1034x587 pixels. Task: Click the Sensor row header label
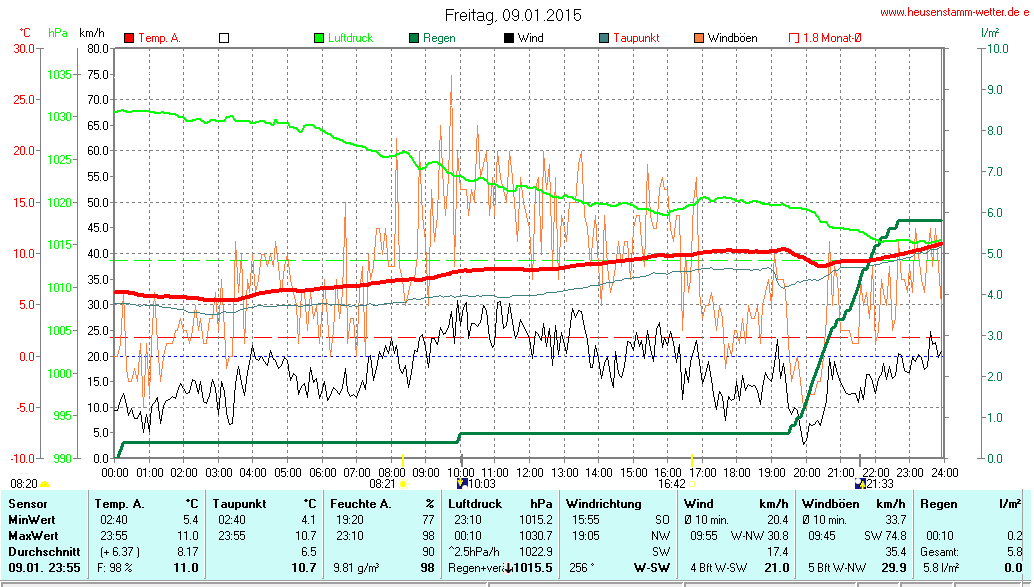pyautogui.click(x=27, y=503)
